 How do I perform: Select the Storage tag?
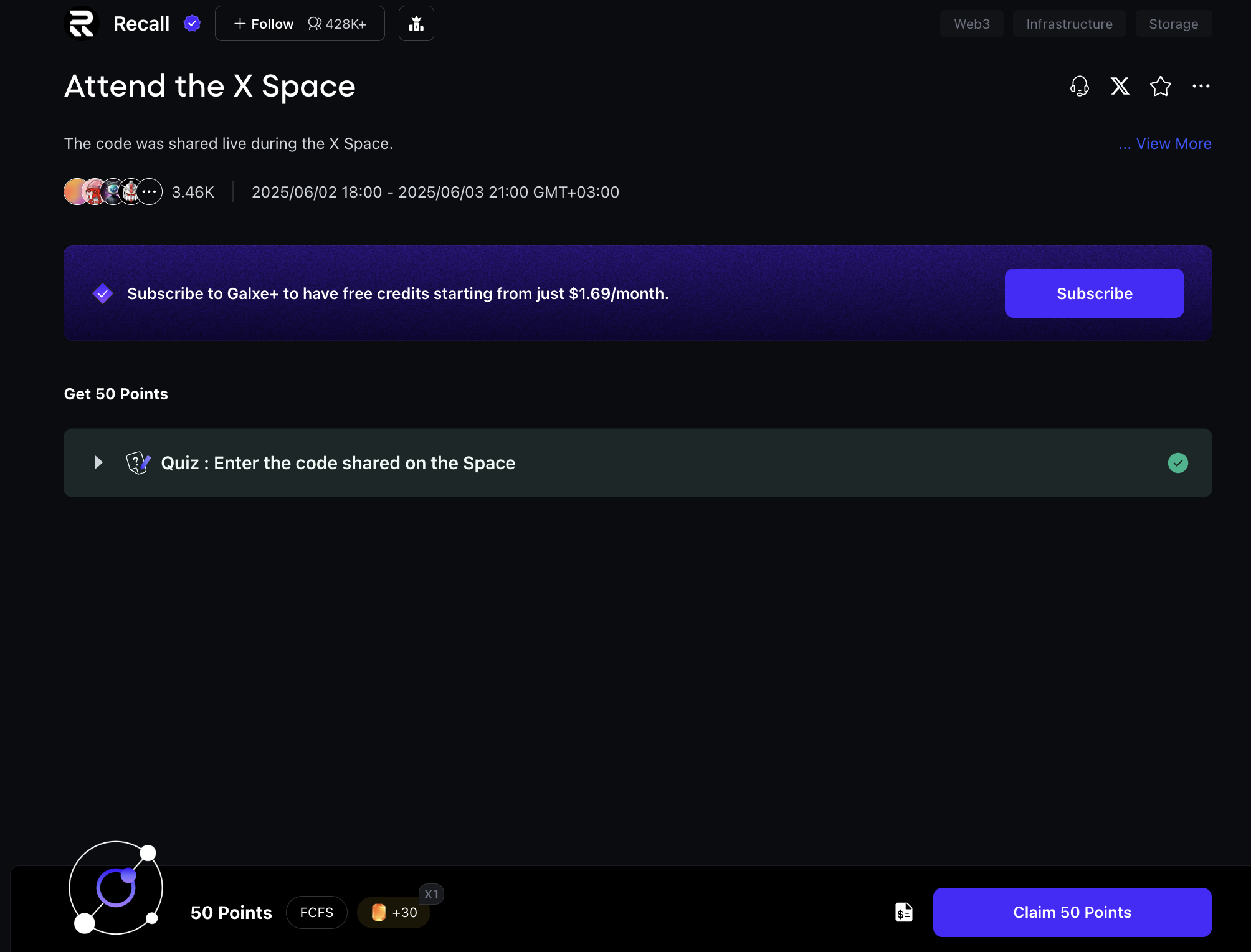coord(1173,24)
